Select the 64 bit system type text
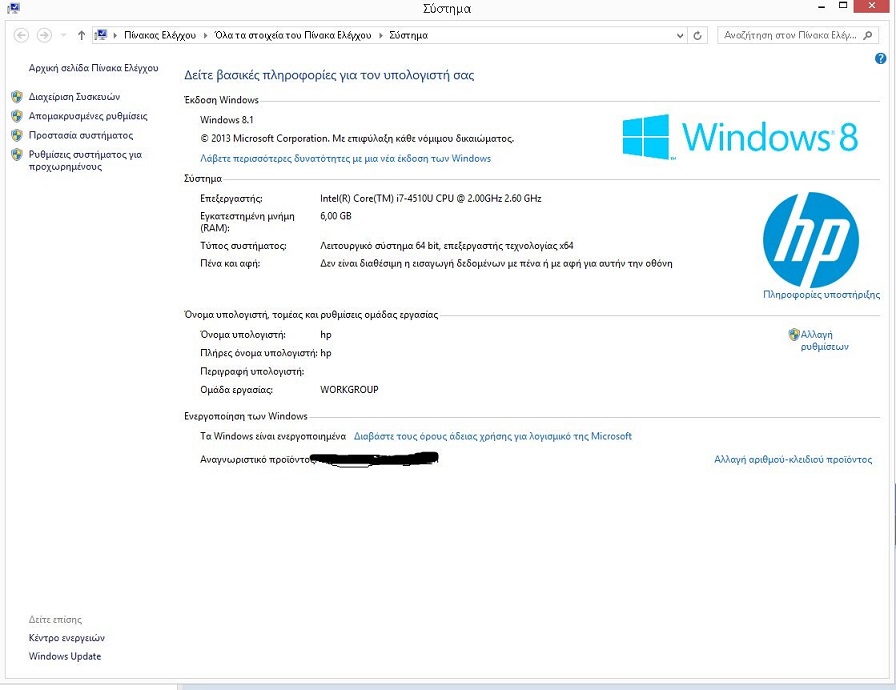The height and width of the screenshot is (690, 896). (x=447, y=246)
